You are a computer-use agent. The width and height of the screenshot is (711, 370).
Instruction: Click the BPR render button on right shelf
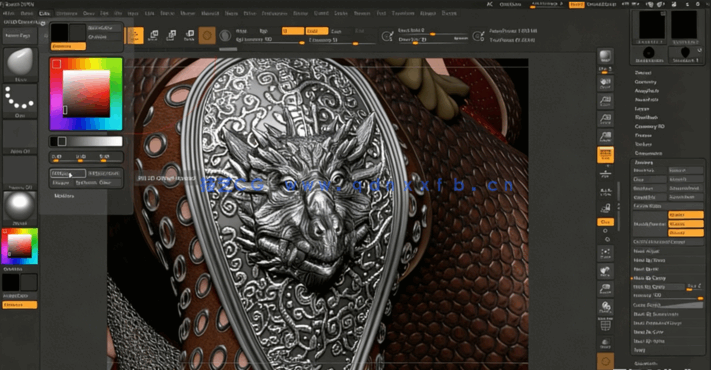click(x=605, y=57)
